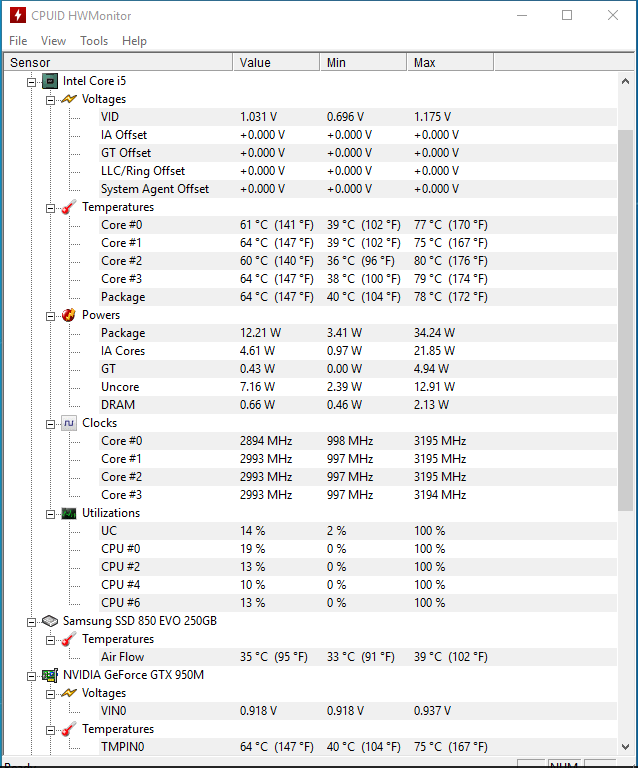Image resolution: width=638 pixels, height=768 pixels.
Task: Click the Samsung SSD 850 EVO drive icon
Action: (49, 621)
